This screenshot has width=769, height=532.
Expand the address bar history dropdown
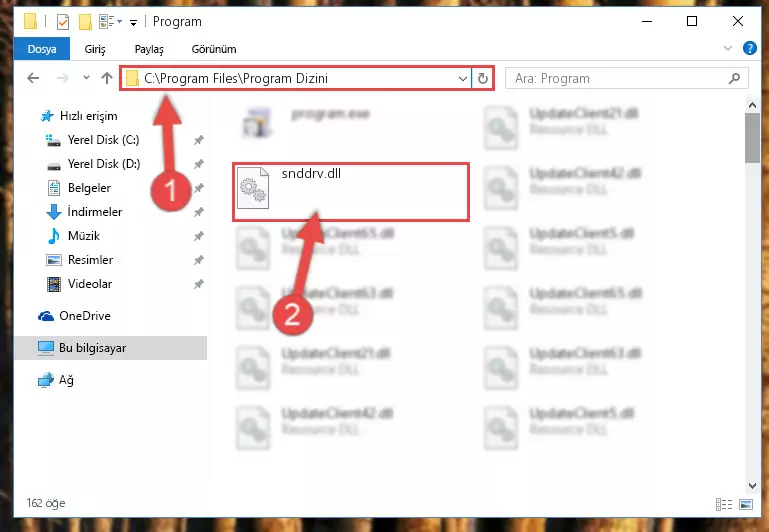pos(462,78)
